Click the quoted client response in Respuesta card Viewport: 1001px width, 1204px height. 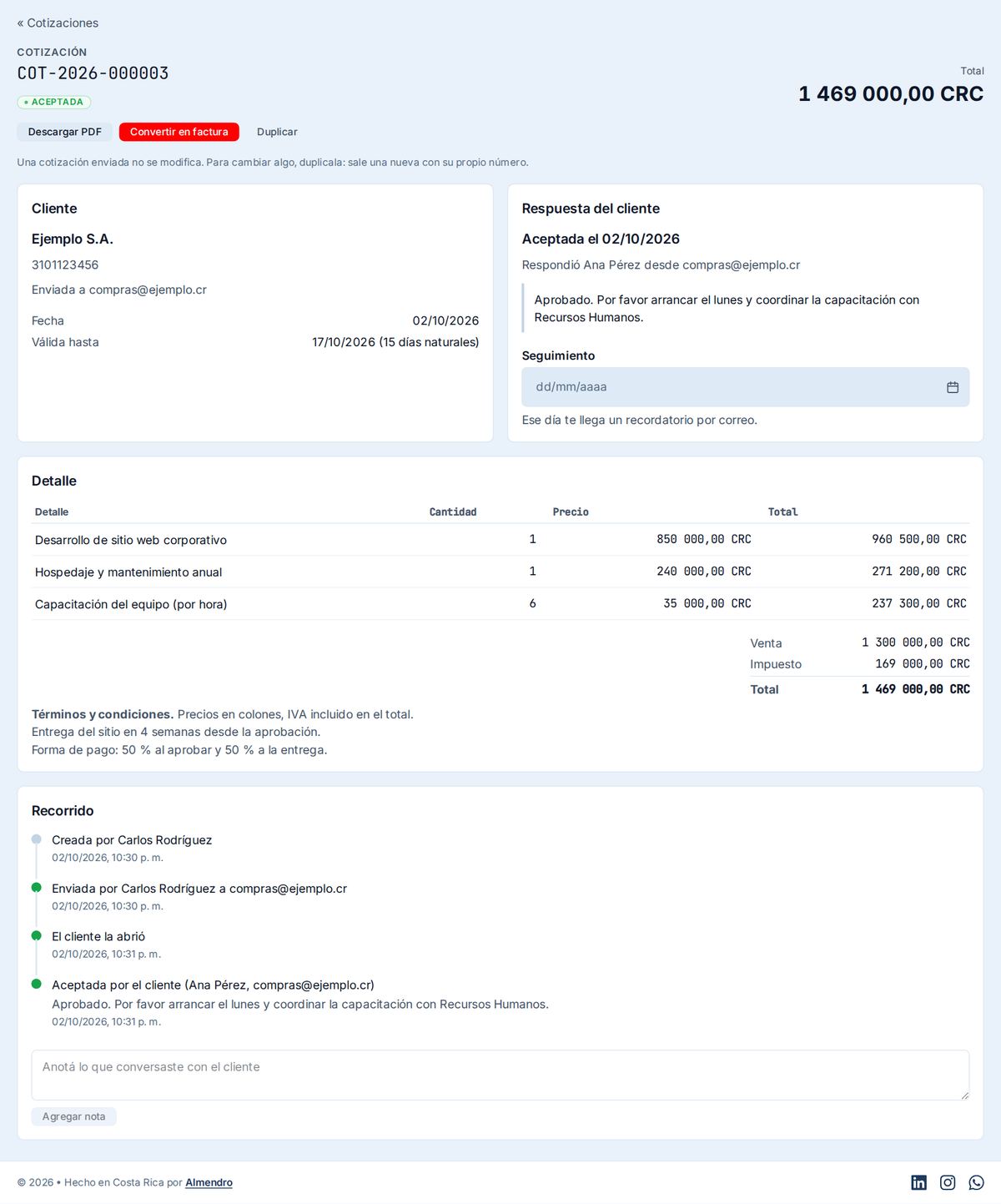(746, 309)
